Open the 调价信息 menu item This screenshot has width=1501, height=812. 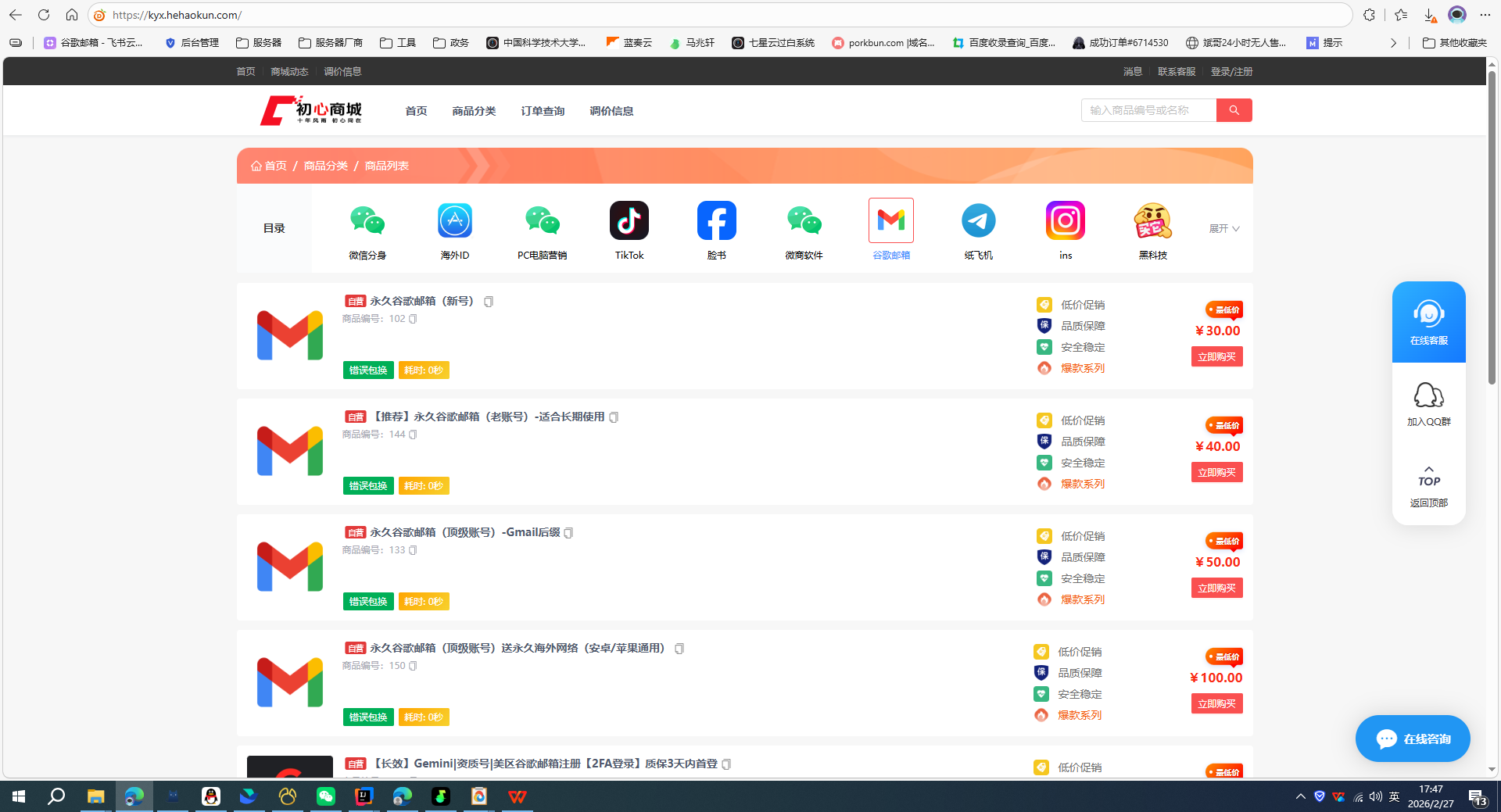tap(612, 110)
